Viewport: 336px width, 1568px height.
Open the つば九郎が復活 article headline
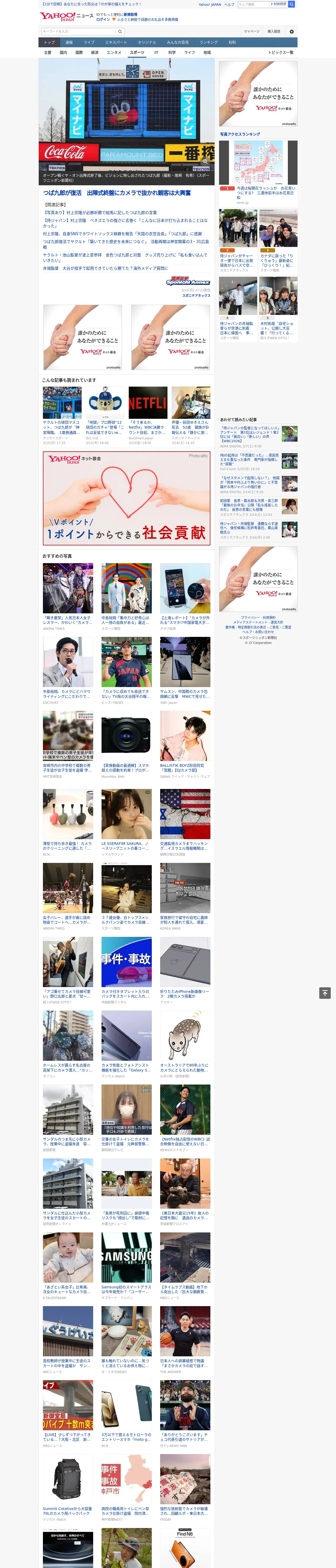coord(116,193)
